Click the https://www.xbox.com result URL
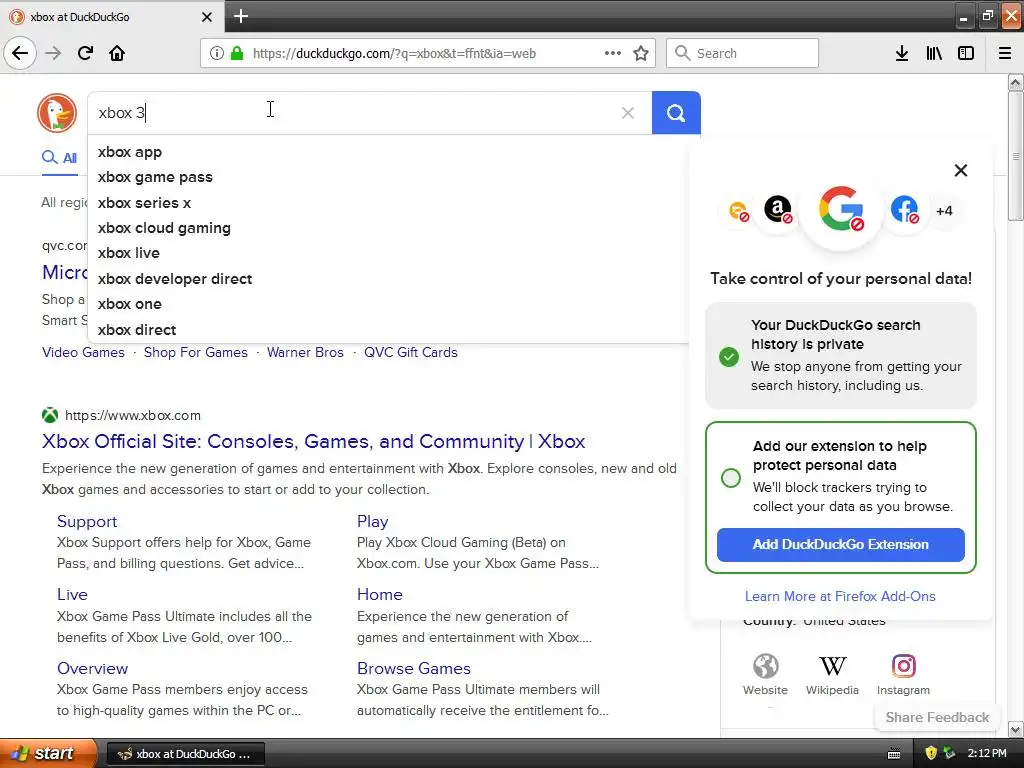The width and height of the screenshot is (1024, 768). click(133, 415)
